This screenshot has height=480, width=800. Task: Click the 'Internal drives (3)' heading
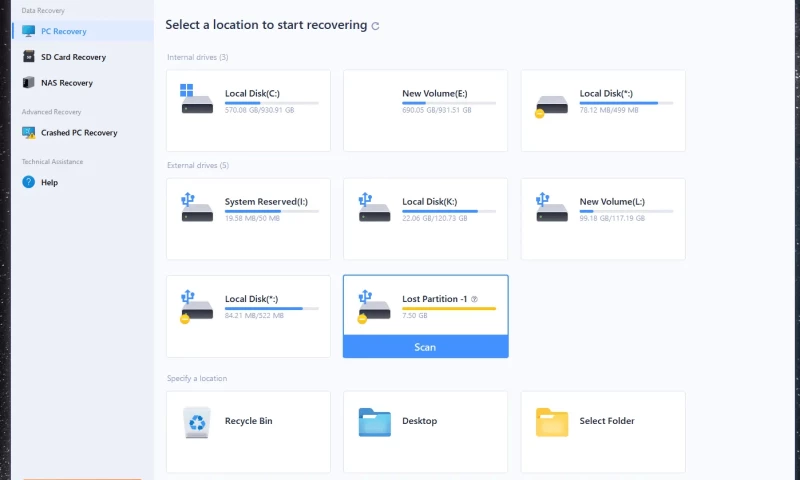(x=198, y=57)
